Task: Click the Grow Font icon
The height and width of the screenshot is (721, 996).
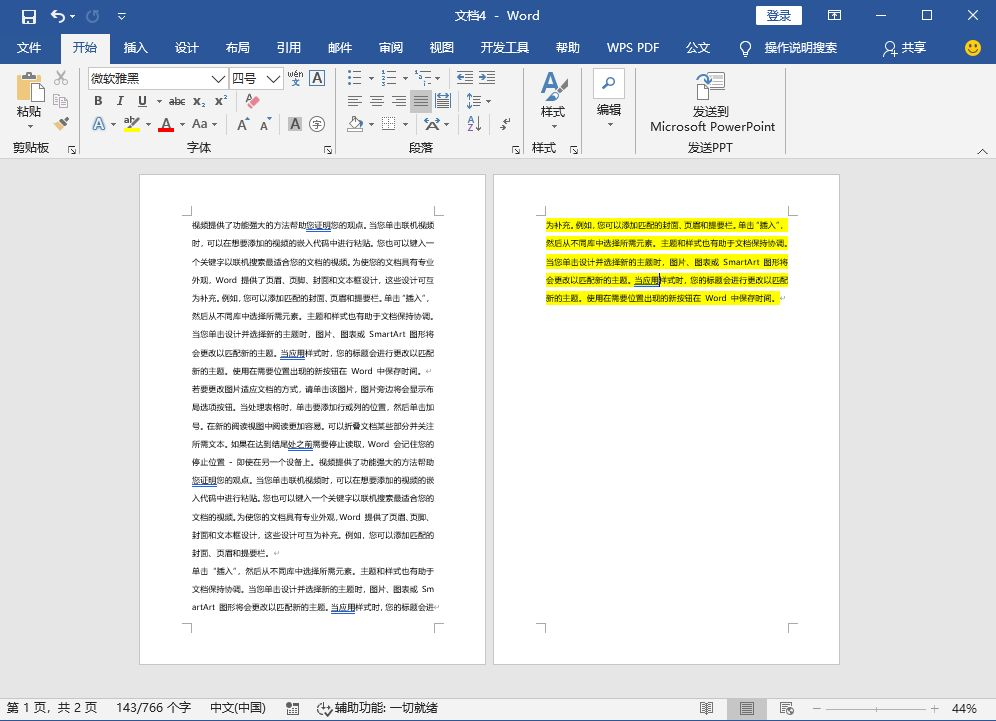Action: click(x=243, y=124)
